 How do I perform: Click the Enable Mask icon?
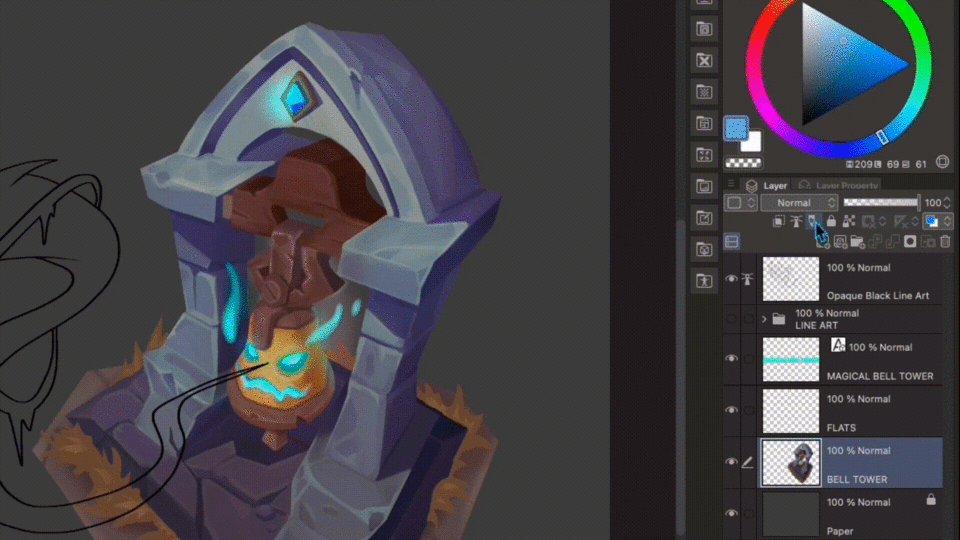click(869, 222)
